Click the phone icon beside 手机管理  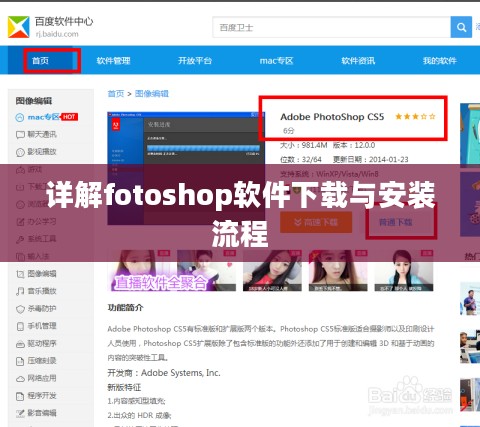[x=20, y=326]
